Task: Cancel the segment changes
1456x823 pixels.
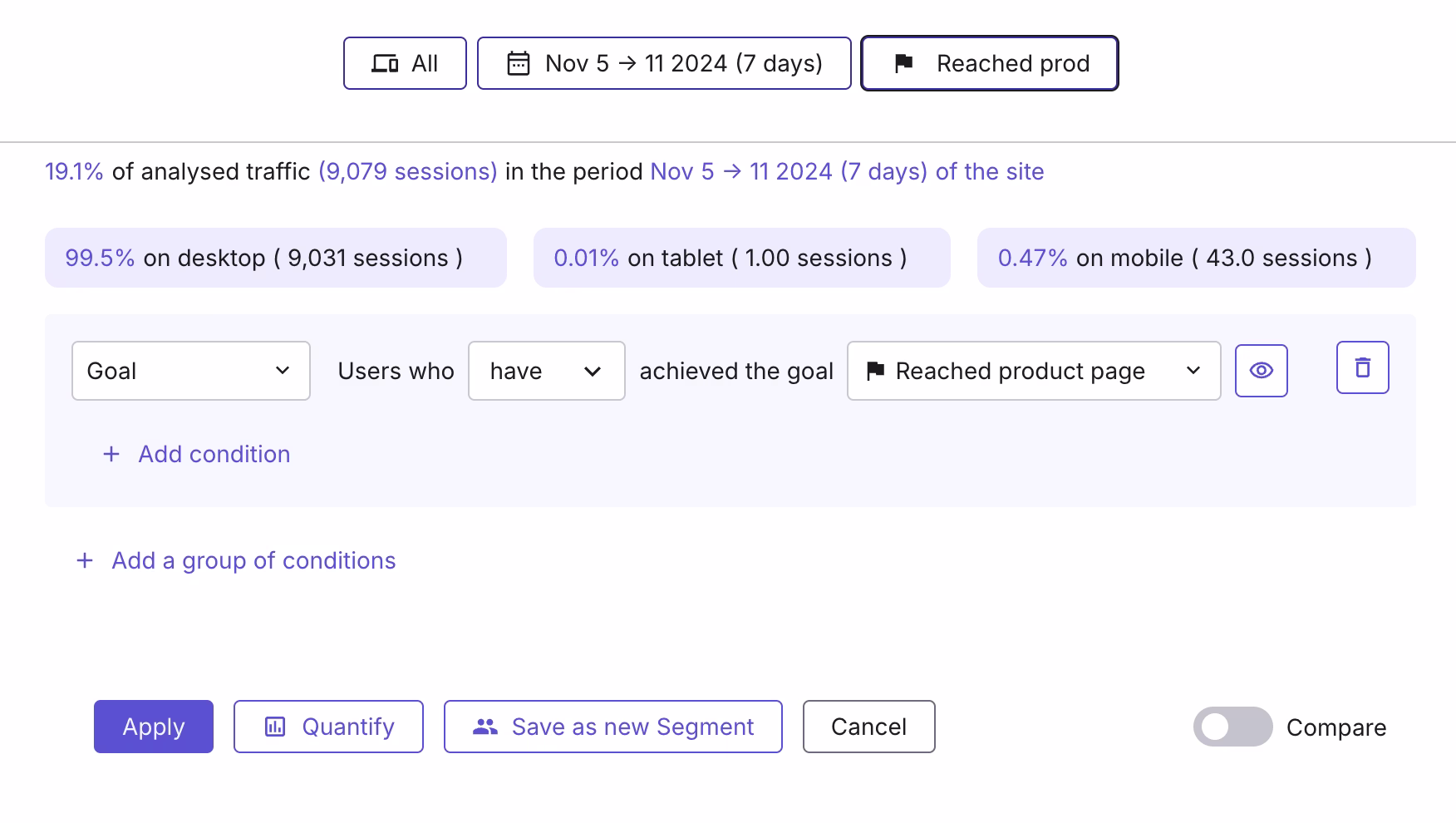Action: pyautogui.click(x=869, y=727)
